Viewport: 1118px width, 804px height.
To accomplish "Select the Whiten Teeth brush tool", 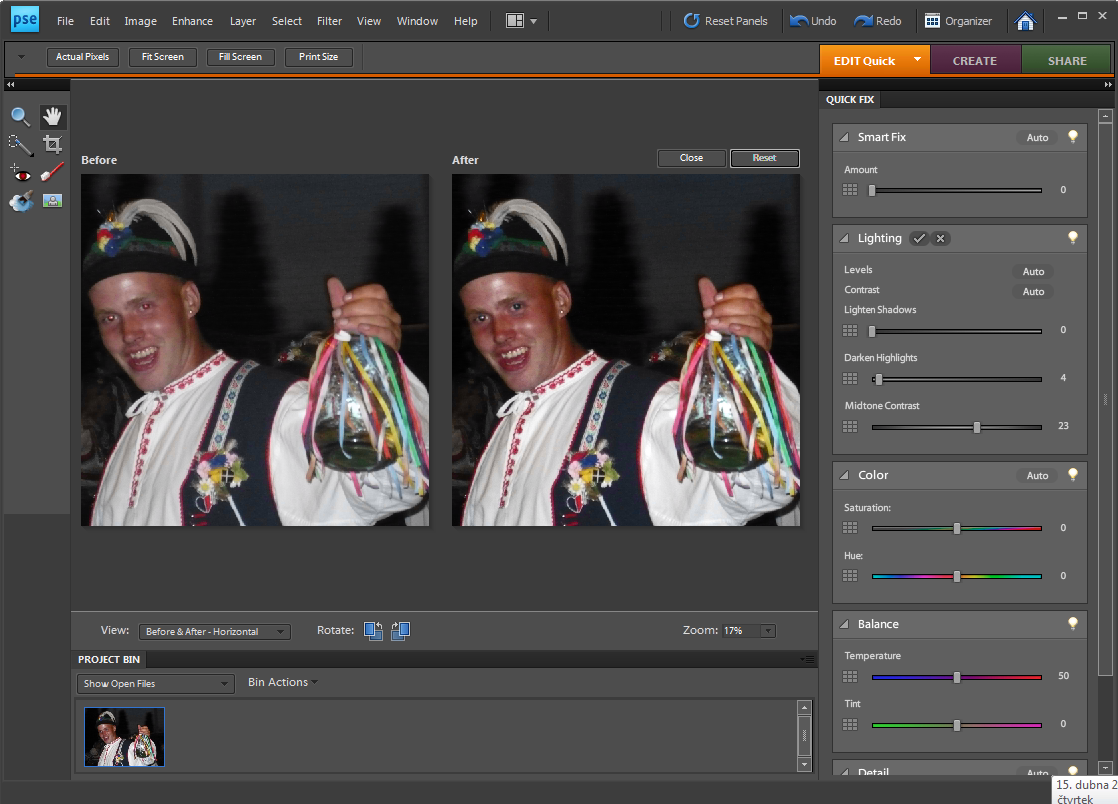I will pyautogui.click(x=52, y=172).
